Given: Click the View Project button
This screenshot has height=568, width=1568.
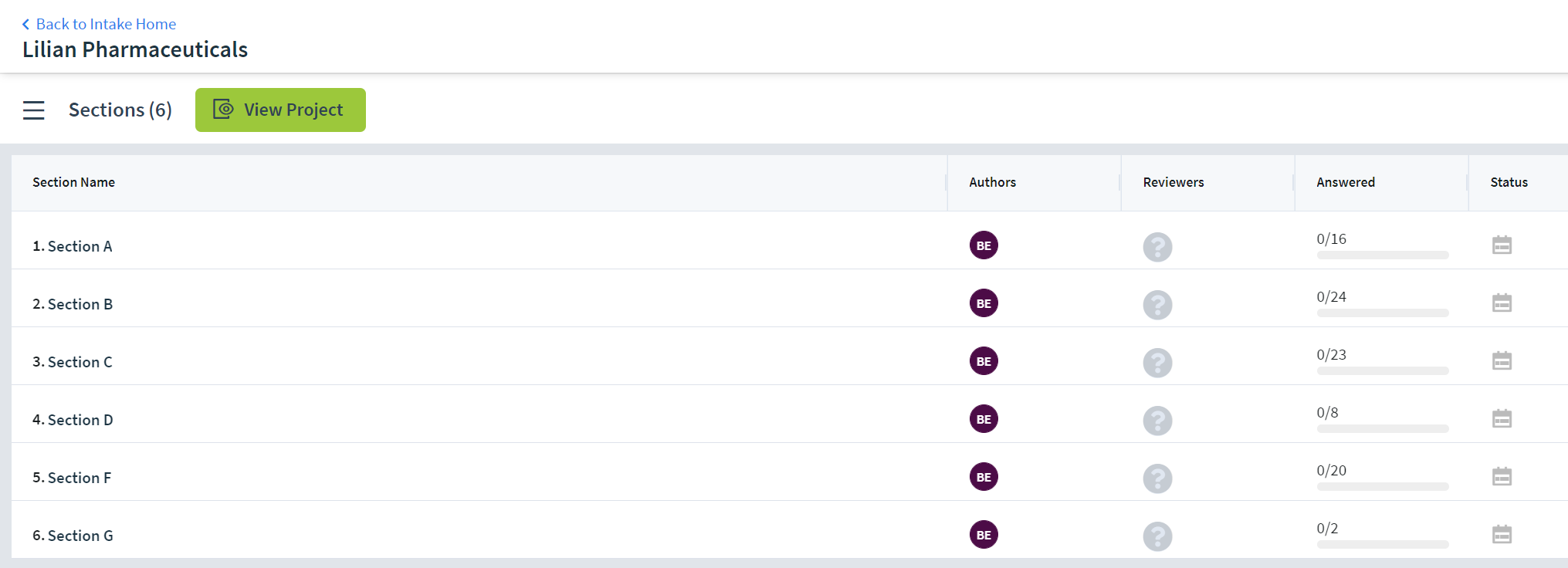Looking at the screenshot, I should click(x=280, y=110).
